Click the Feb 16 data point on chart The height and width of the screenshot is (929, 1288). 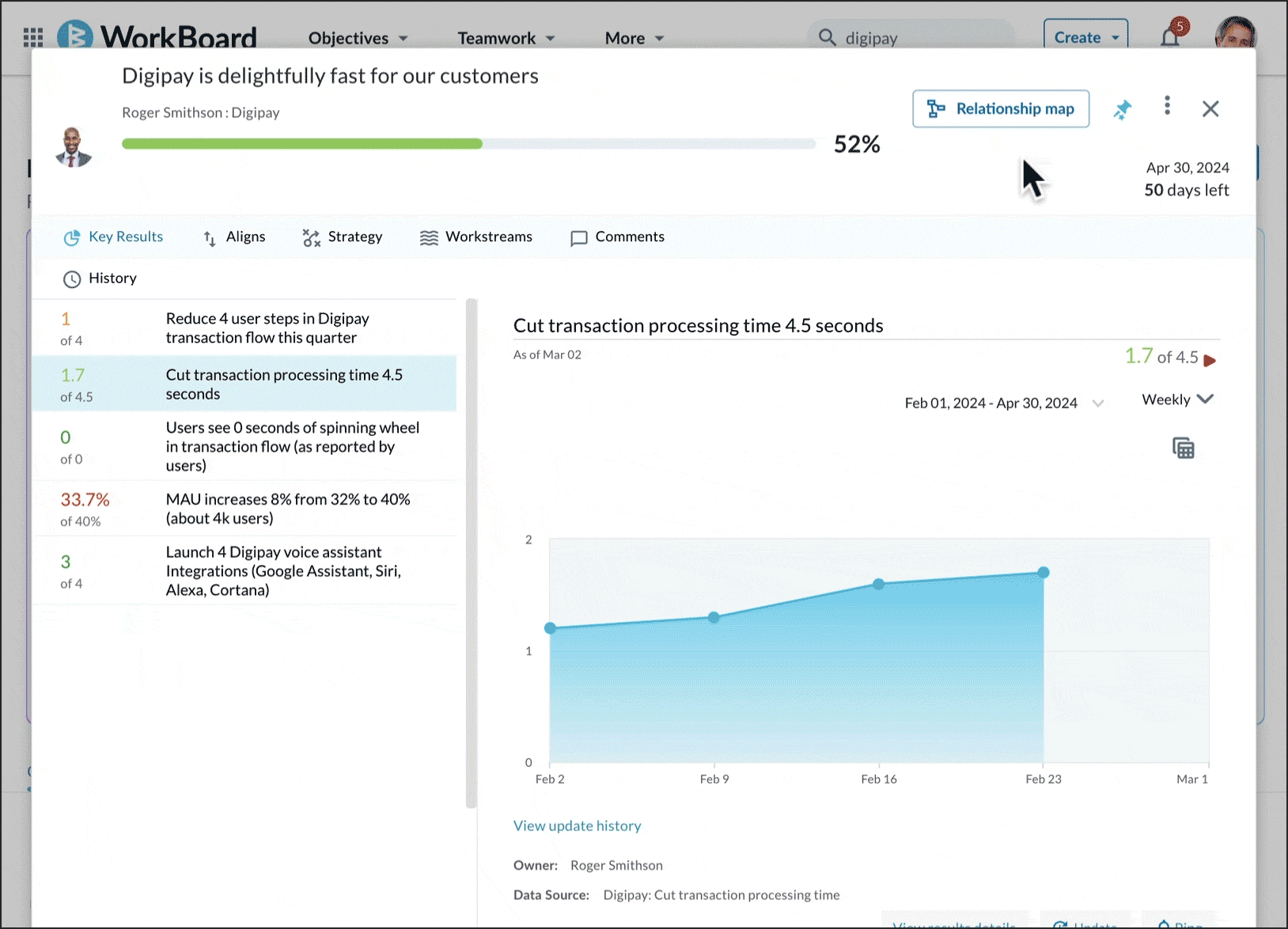(x=878, y=584)
